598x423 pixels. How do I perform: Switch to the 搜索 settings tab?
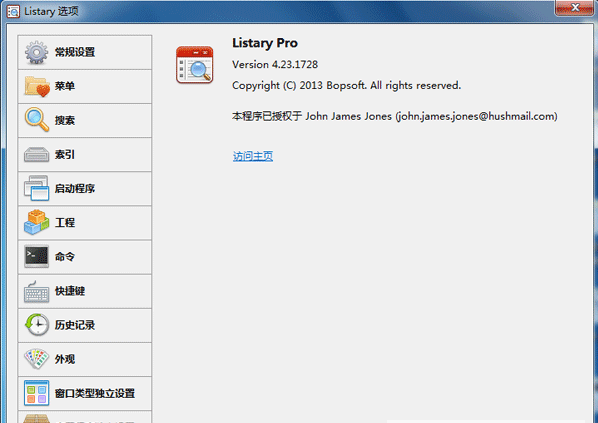point(85,121)
